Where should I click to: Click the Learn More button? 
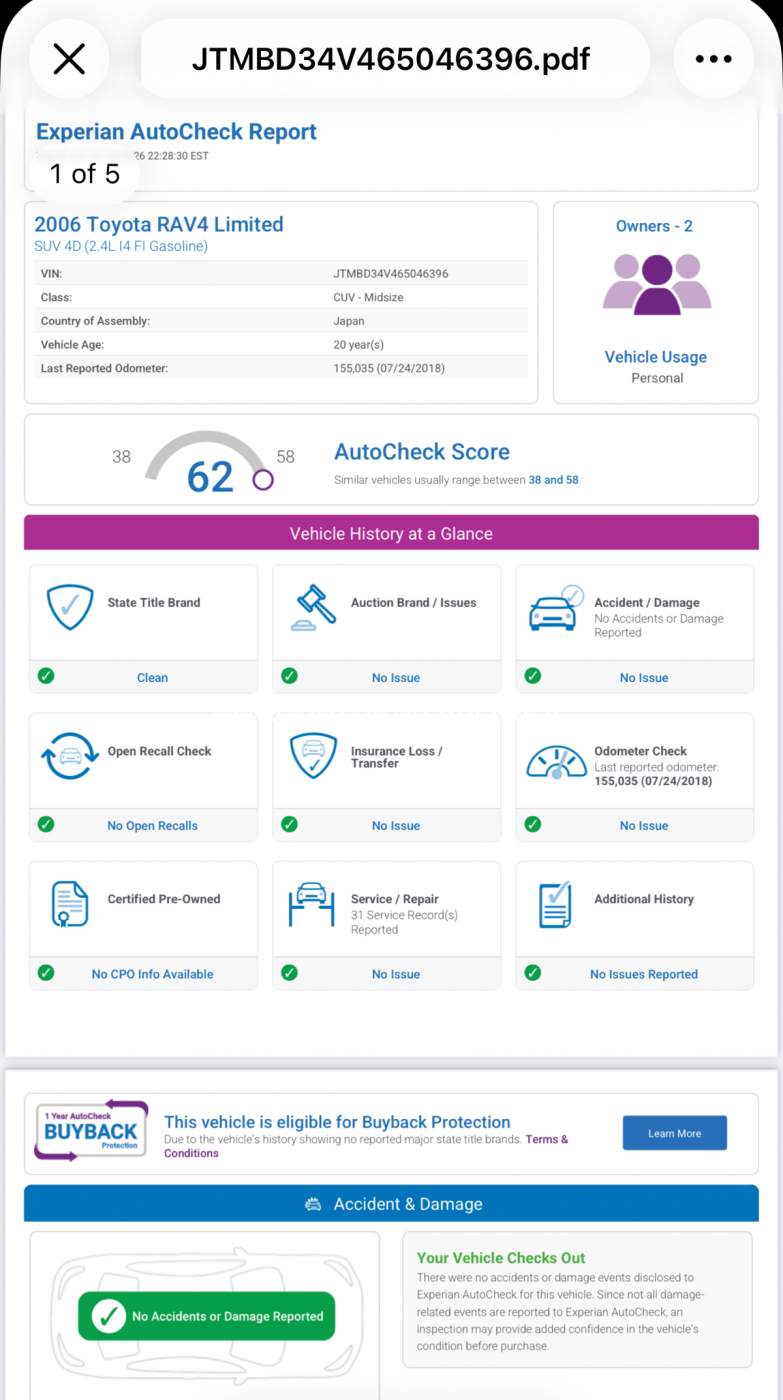(674, 1133)
